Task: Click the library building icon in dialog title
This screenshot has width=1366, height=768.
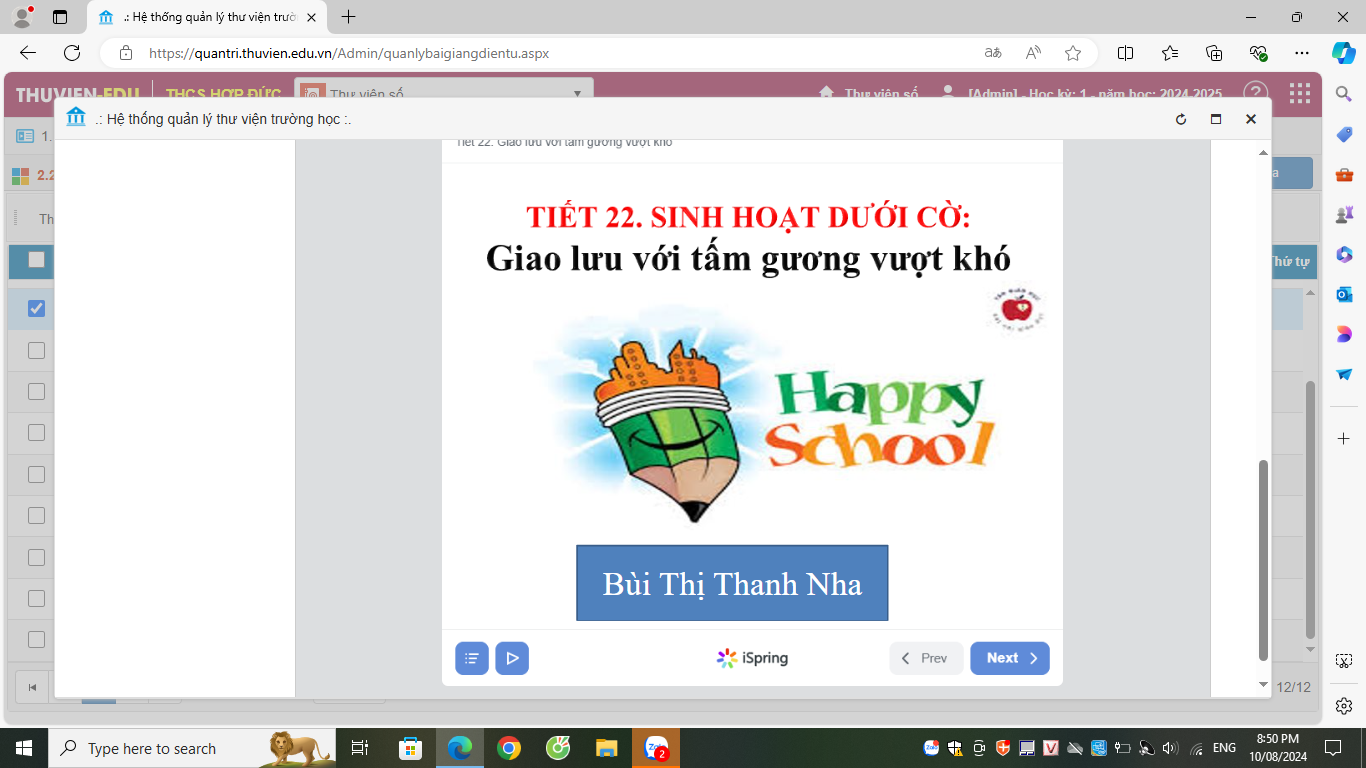Action: click(x=76, y=118)
